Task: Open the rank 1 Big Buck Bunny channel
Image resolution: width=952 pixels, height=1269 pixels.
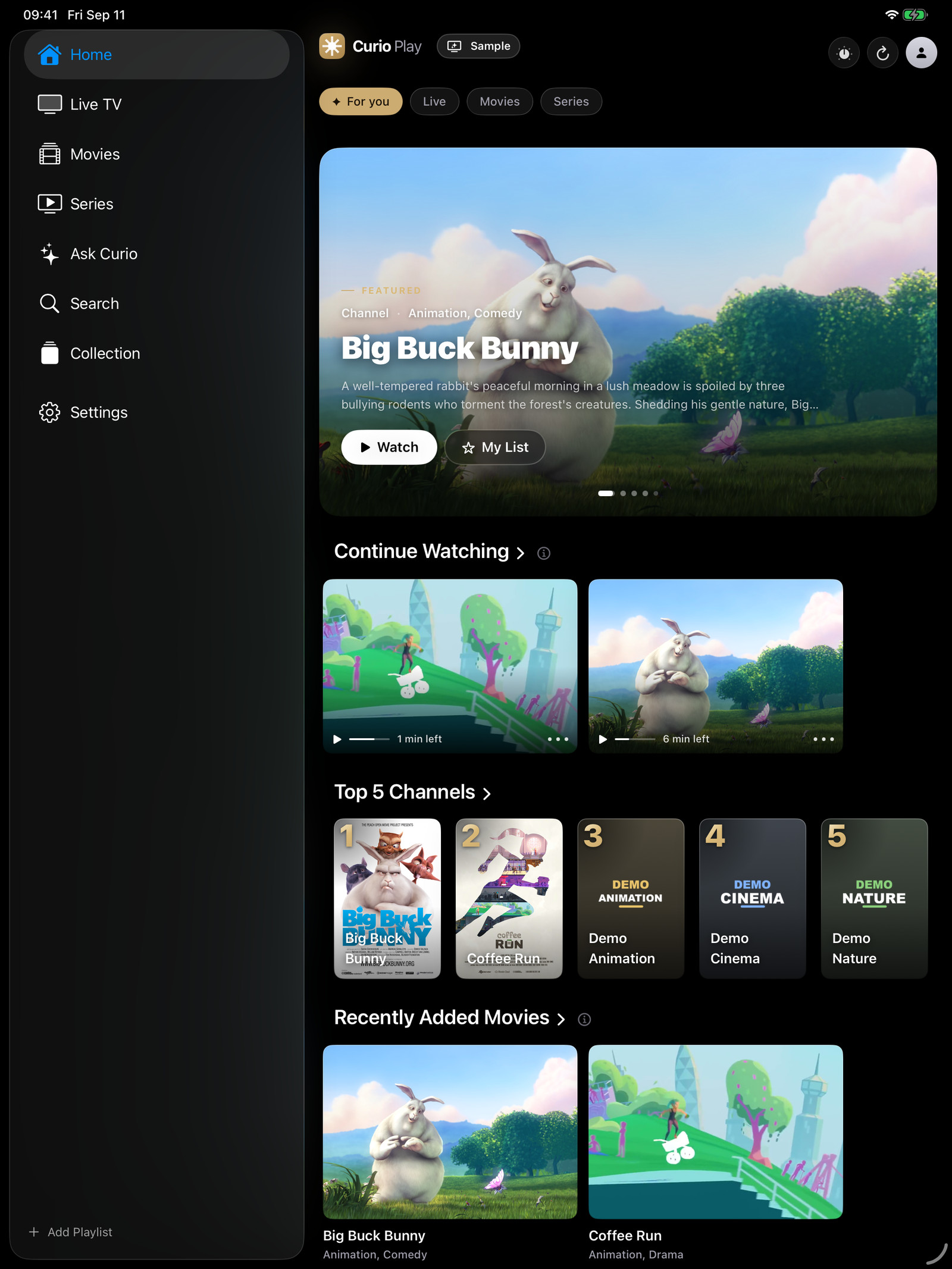Action: pyautogui.click(x=387, y=898)
